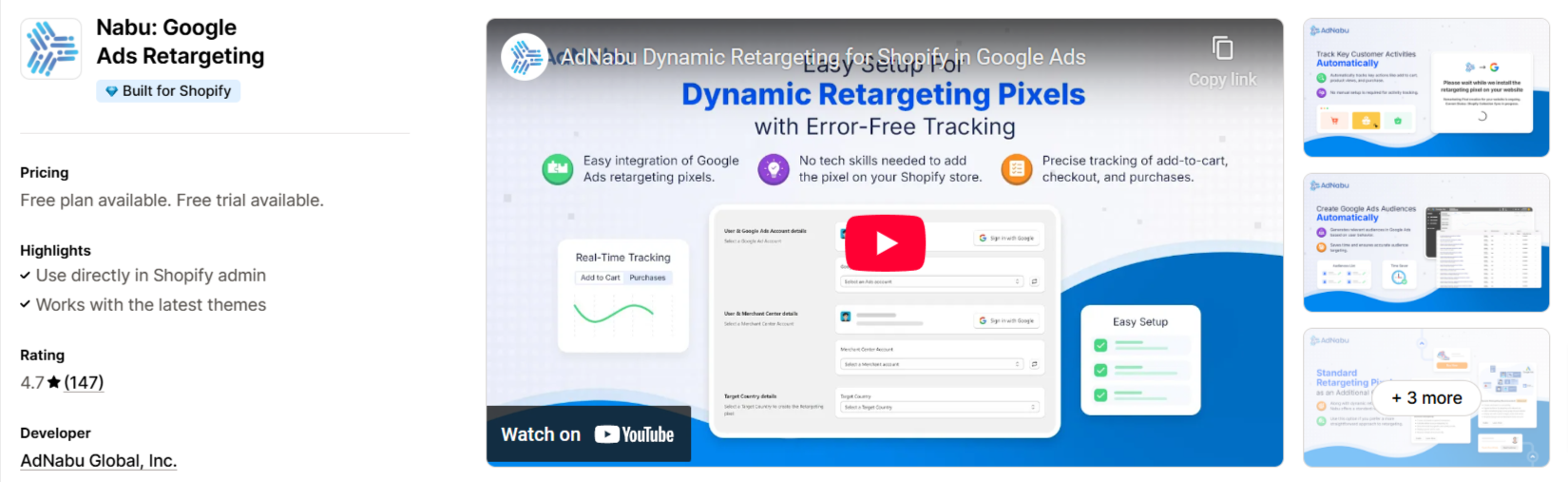
Task: Click the Built for Shopify badge
Action: [x=168, y=91]
